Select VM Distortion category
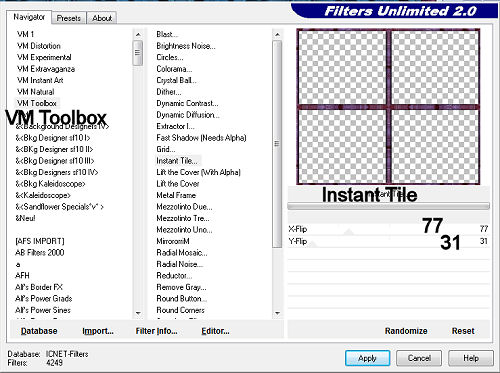 click(39, 46)
